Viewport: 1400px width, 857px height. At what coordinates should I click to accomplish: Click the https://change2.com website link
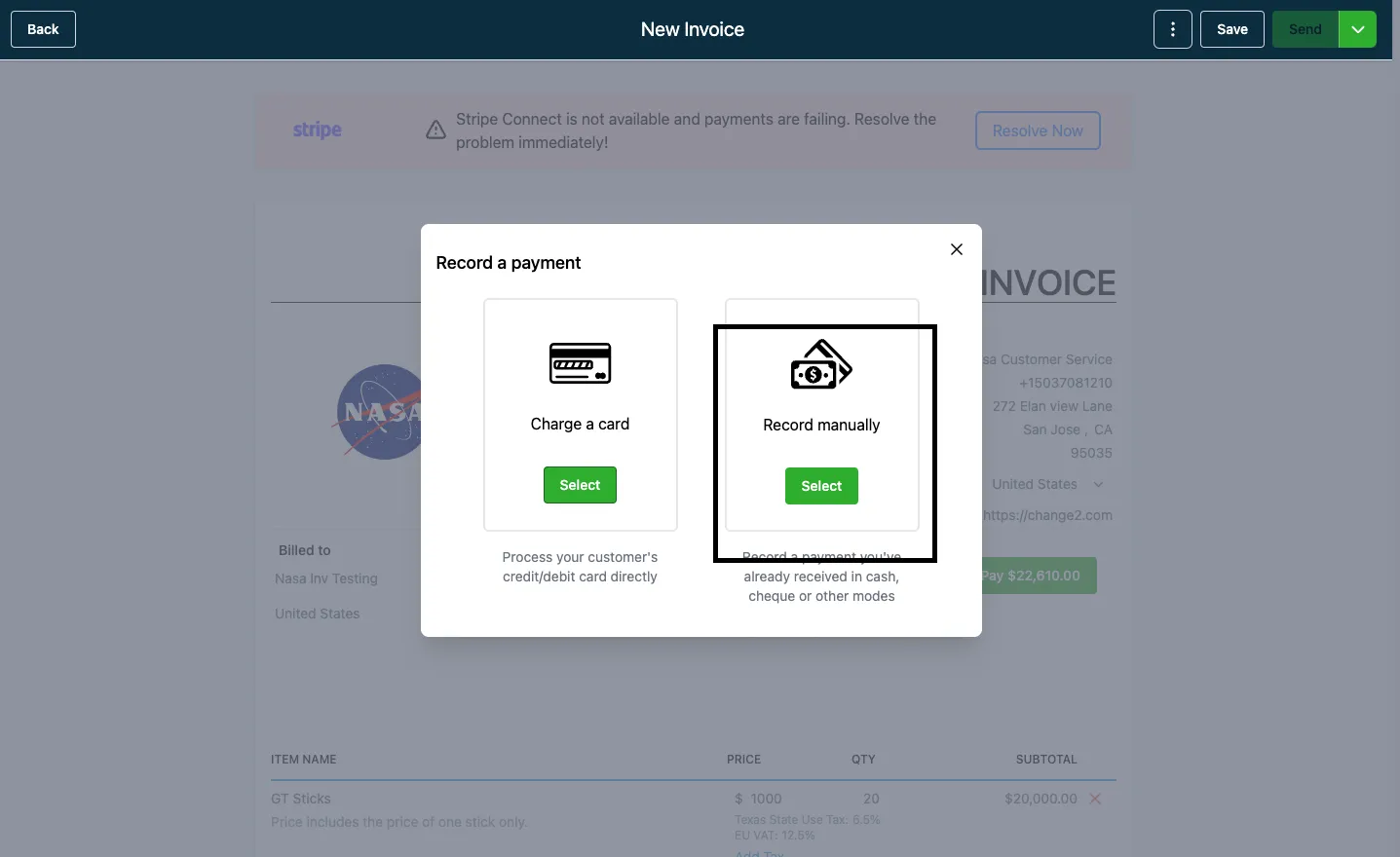coord(1047,515)
